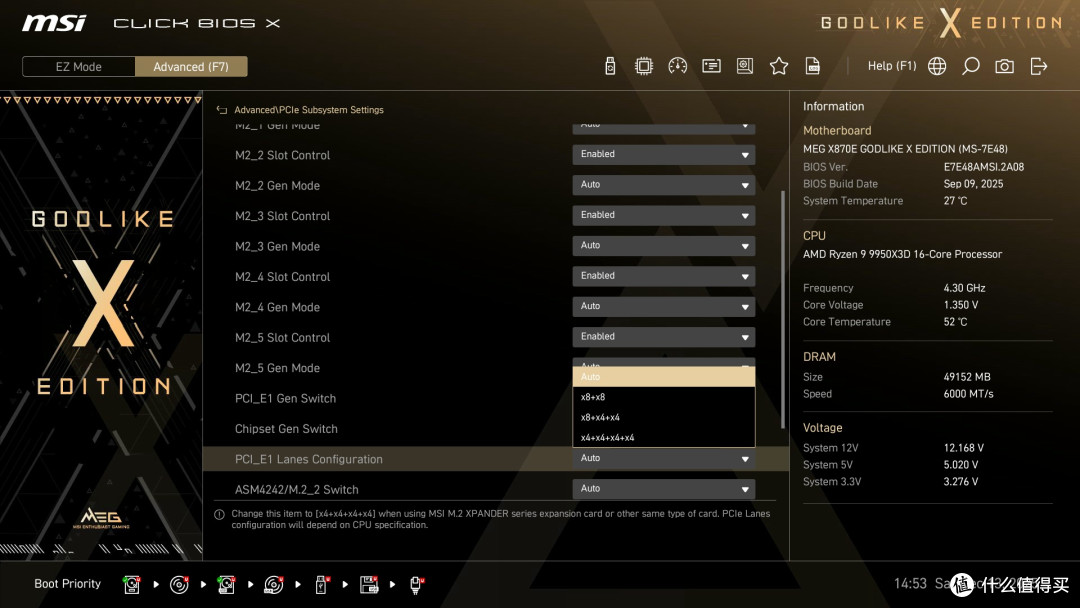
Task: Click the System 5V reading 5.020 V
Action: coord(961,465)
